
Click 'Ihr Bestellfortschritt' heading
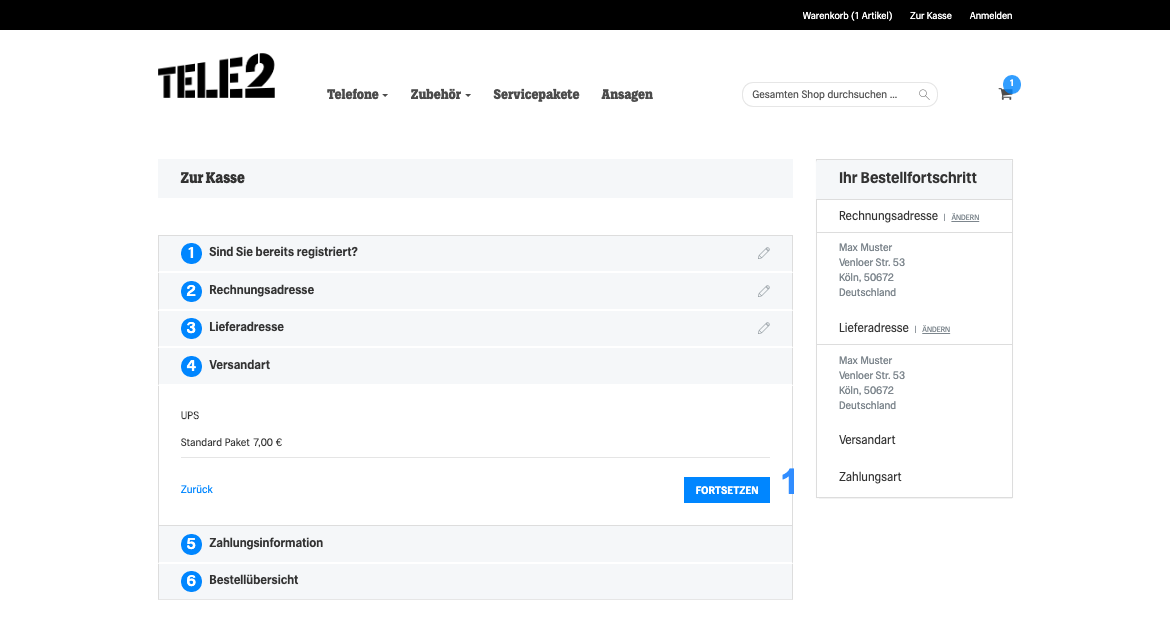point(907,178)
